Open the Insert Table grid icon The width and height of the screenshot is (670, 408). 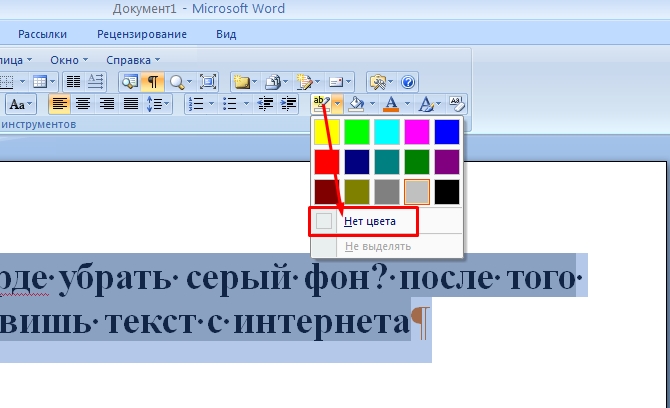pyautogui.click(x=40, y=82)
